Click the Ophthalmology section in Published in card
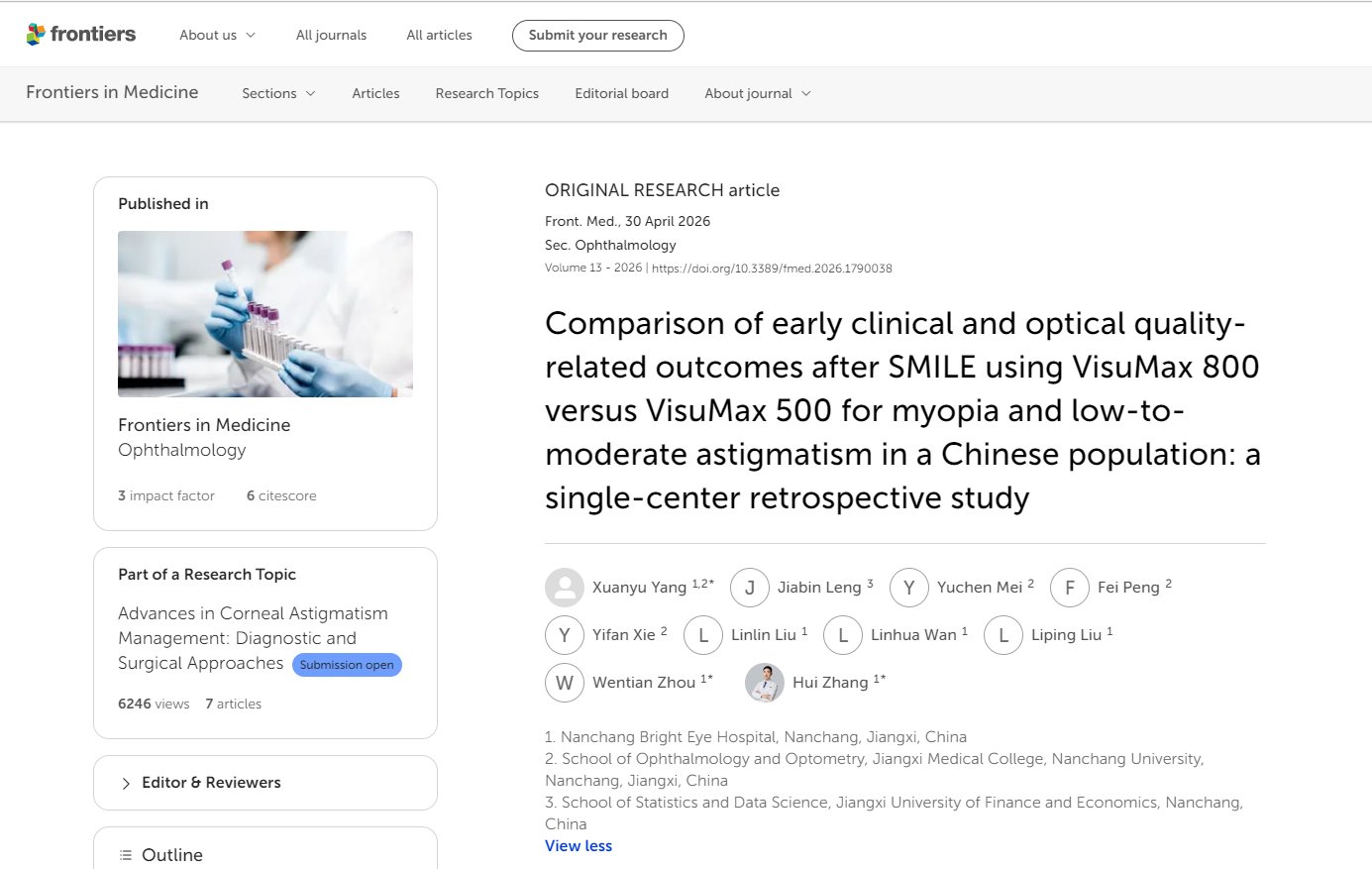The height and width of the screenshot is (869, 1372). tap(182, 450)
